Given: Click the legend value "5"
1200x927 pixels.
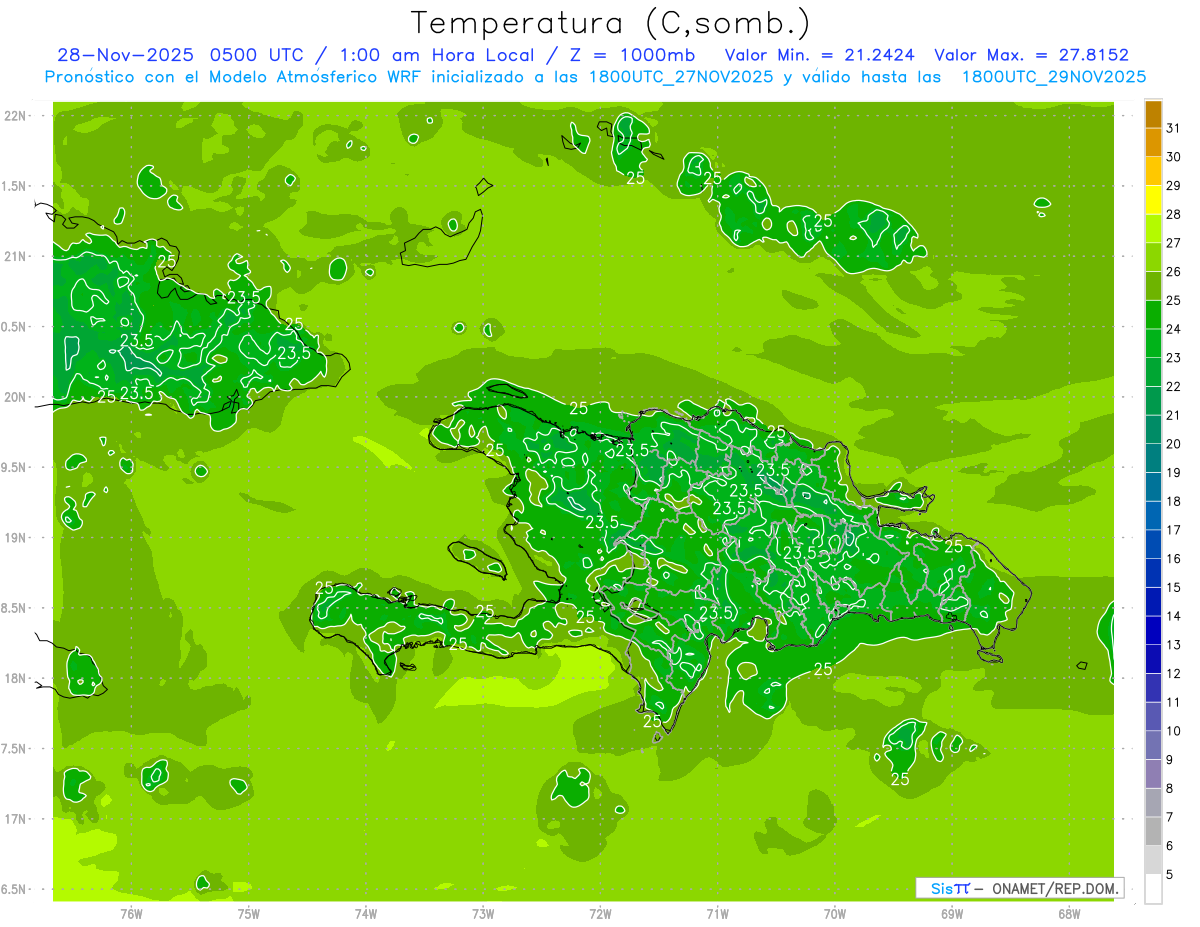Looking at the screenshot, I should click(1170, 875).
